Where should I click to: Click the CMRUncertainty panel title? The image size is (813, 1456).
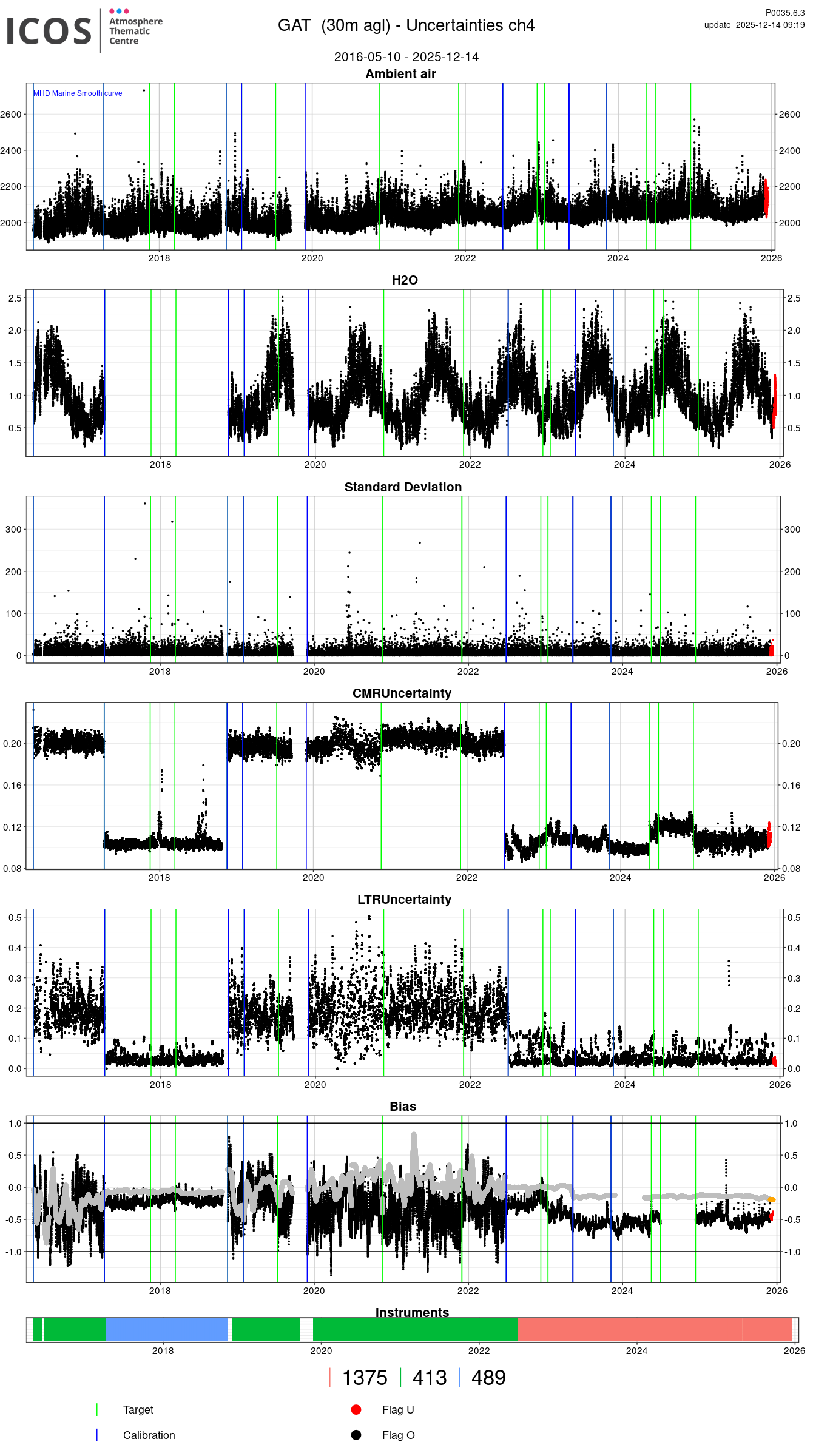pos(402,693)
